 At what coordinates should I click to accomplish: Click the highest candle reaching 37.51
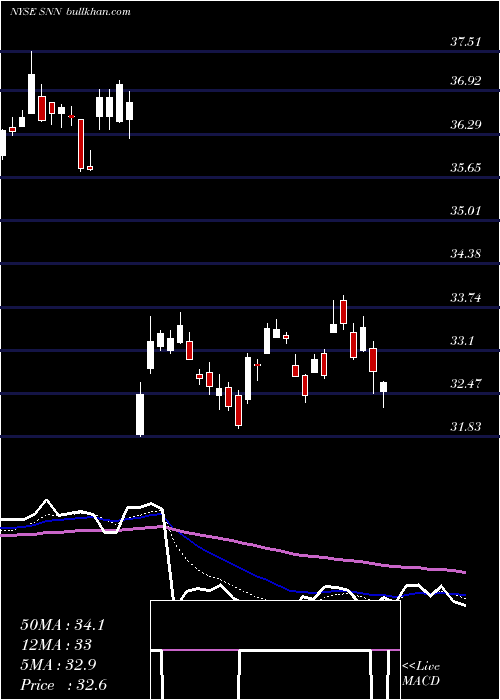pos(31,83)
